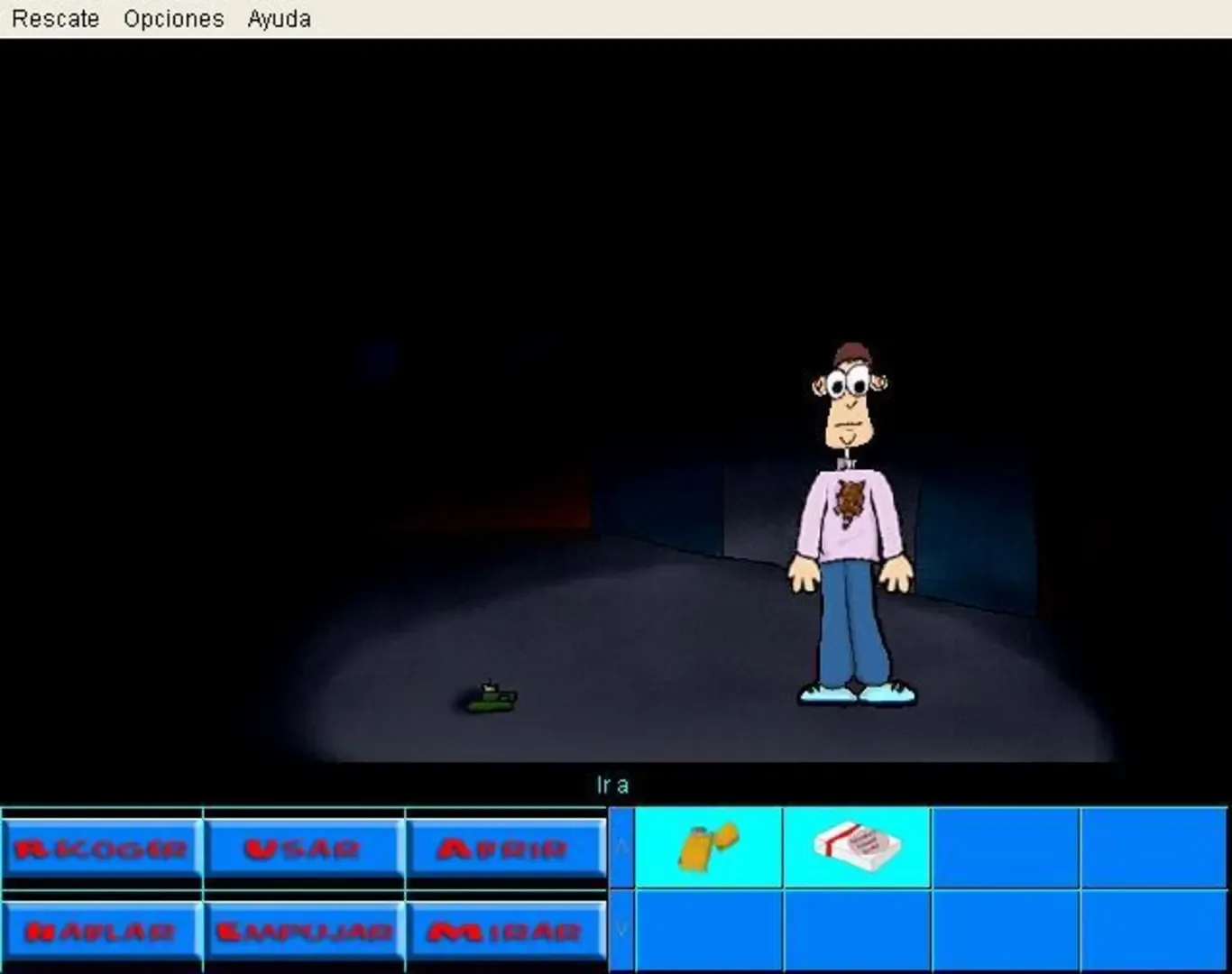Open the Ayuda menu
Image resolution: width=1232 pixels, height=974 pixels.
tap(279, 18)
